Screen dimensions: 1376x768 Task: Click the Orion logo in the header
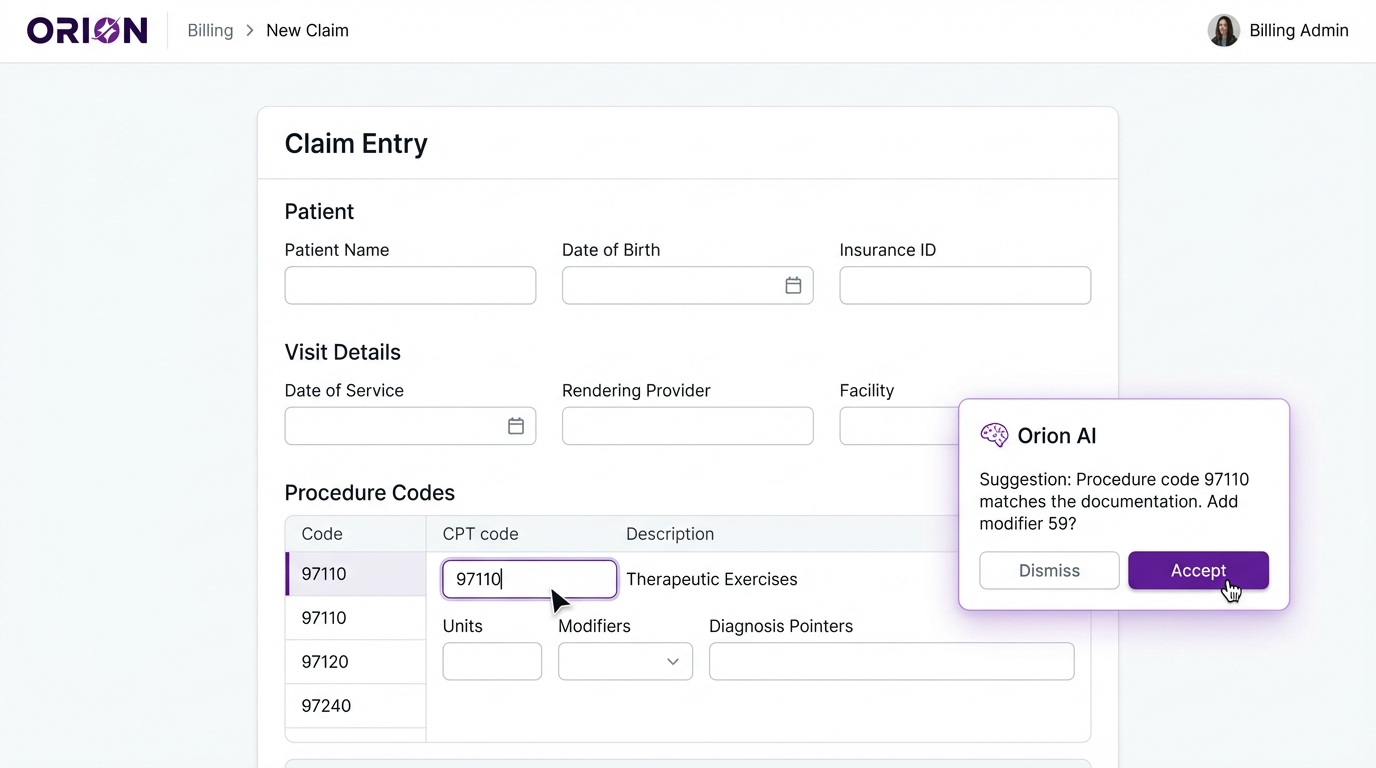click(87, 30)
